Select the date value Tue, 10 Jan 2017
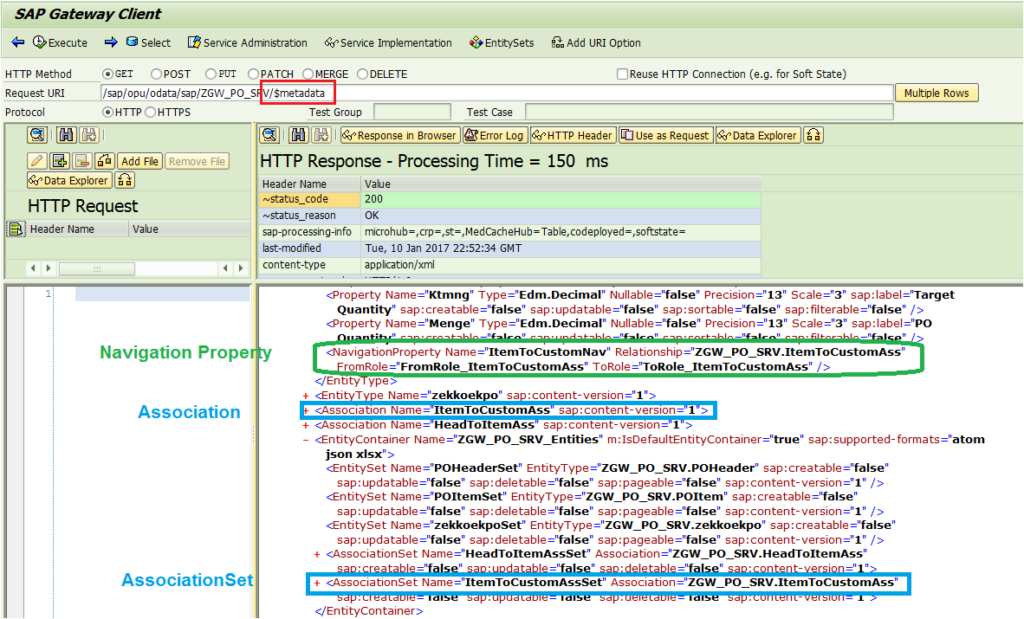Image resolution: width=1024 pixels, height=619 pixels. pyautogui.click(x=561, y=248)
